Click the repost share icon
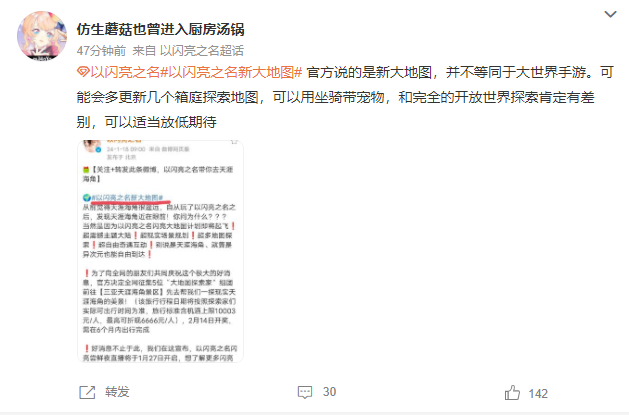 pyautogui.click(x=87, y=393)
